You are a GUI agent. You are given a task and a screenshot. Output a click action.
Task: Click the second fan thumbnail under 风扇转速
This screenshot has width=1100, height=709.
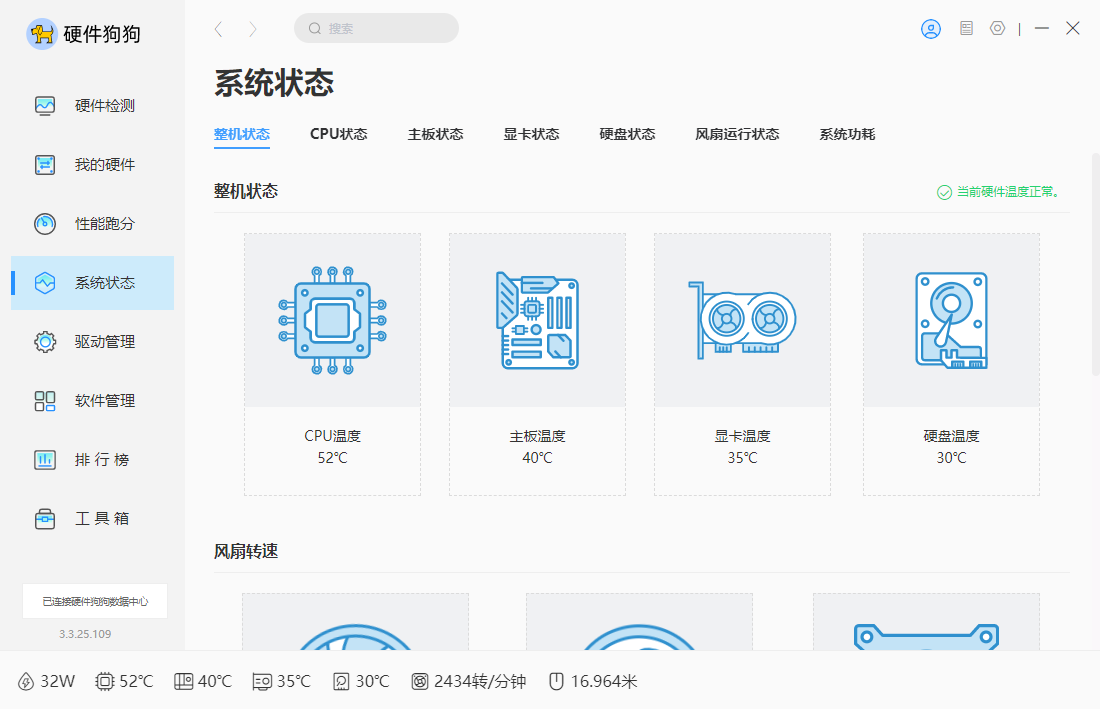click(x=639, y=622)
